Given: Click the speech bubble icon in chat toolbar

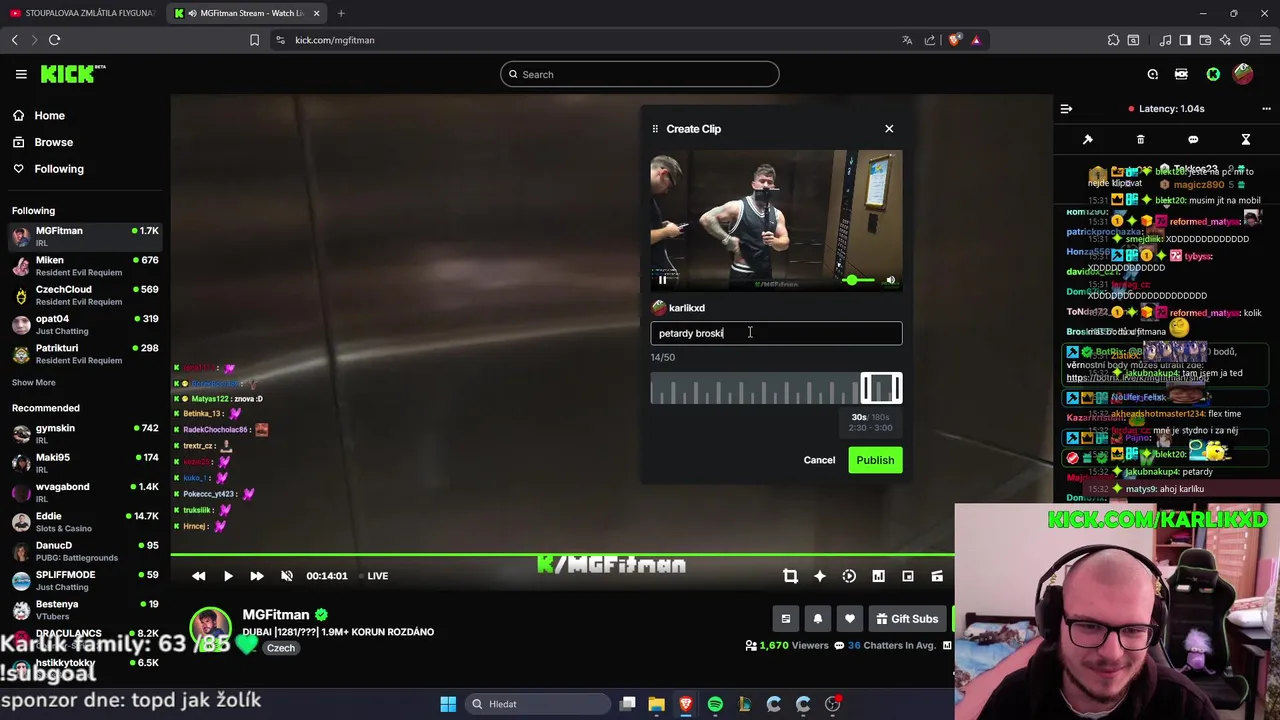Looking at the screenshot, I should (1193, 140).
